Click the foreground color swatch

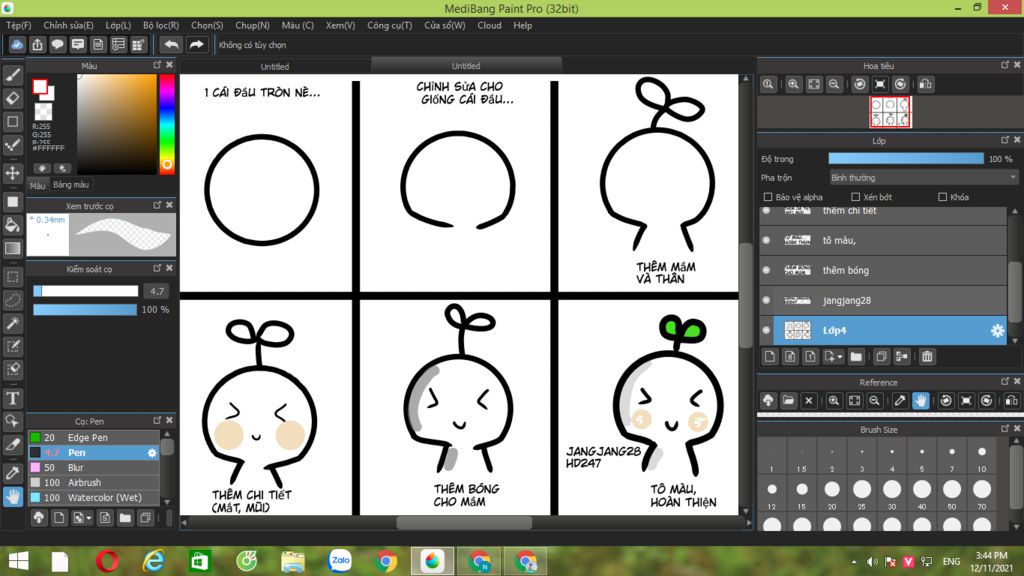(40, 87)
